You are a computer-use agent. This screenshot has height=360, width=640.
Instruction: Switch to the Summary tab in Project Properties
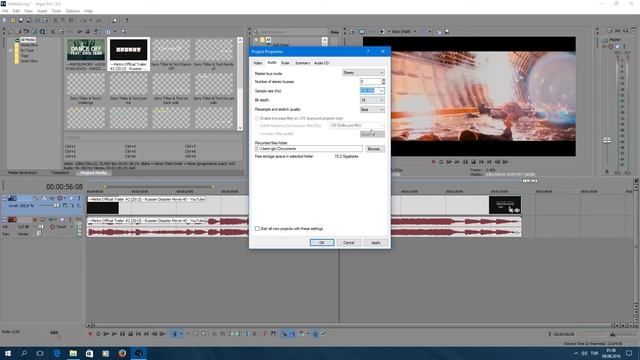pos(302,63)
